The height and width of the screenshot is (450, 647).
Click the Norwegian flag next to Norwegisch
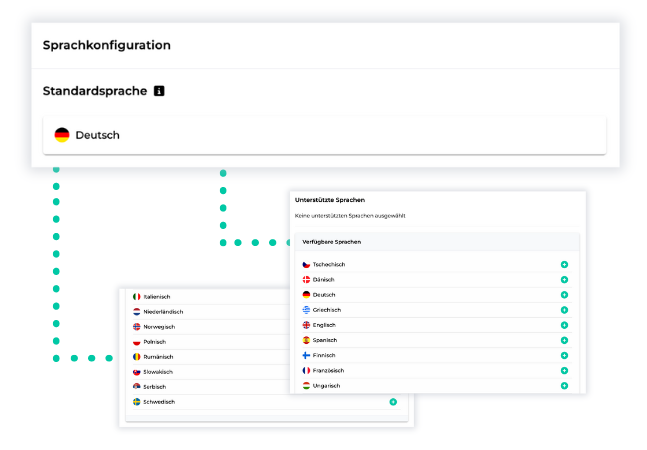[137, 327]
